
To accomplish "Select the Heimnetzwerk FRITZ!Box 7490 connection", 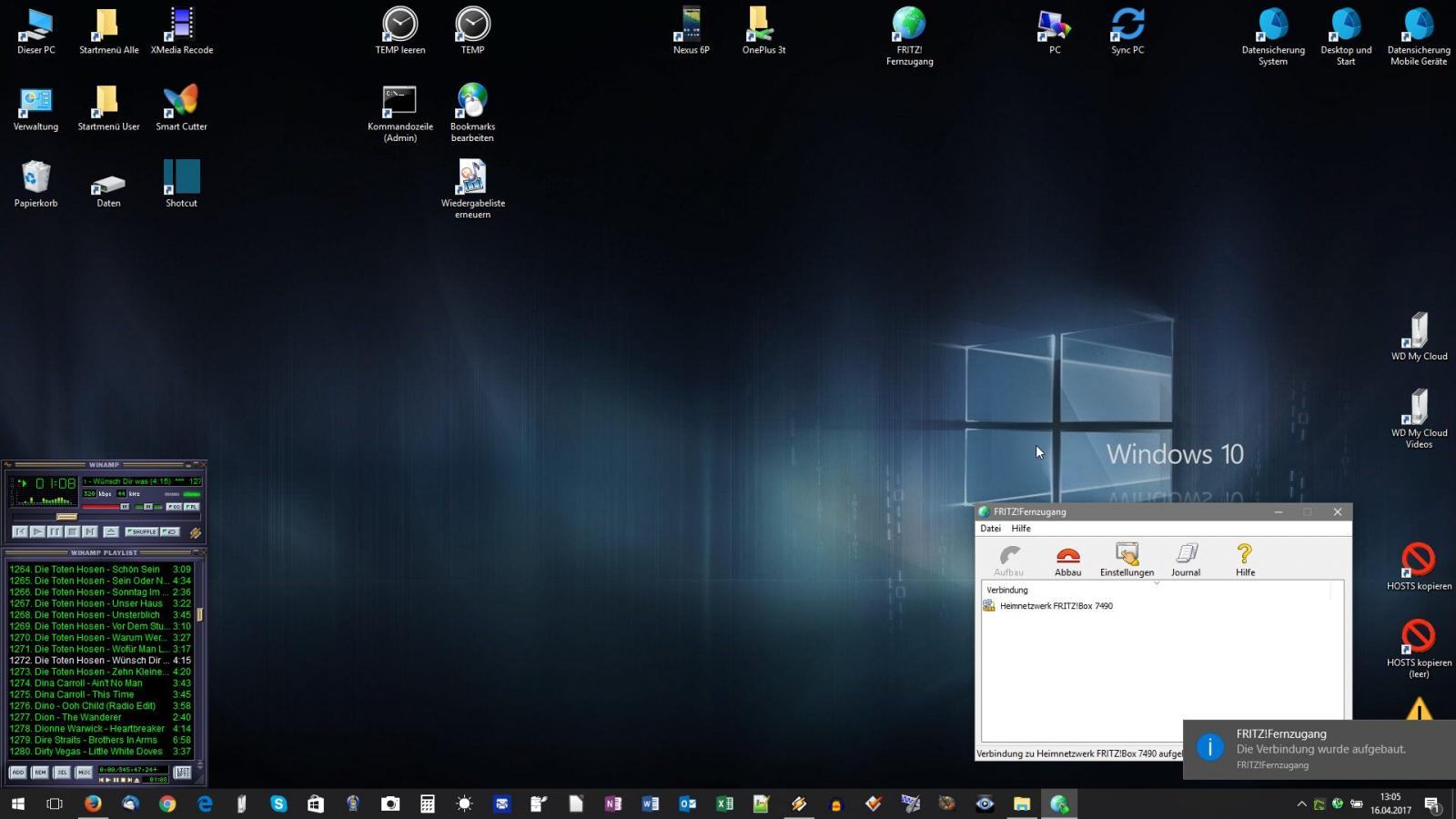I will [1048, 606].
